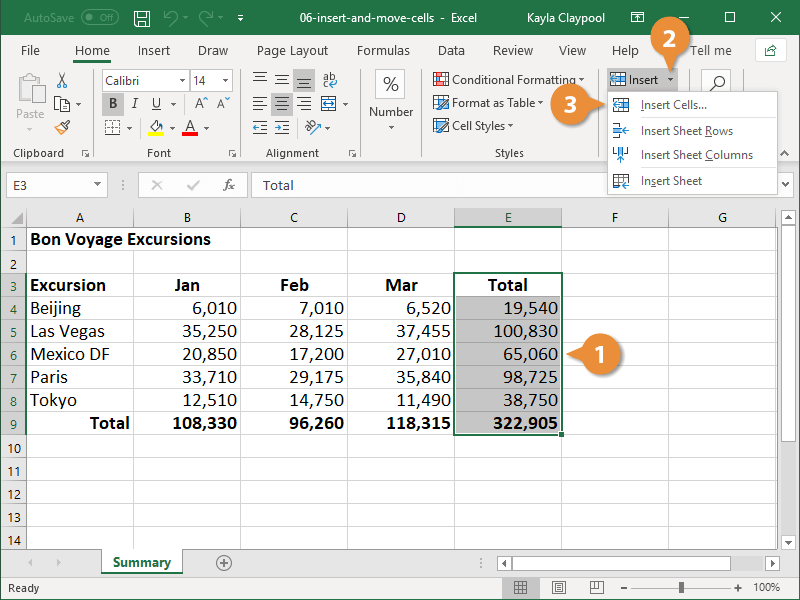Click Insert Cells... menu option
800x600 pixels.
click(673, 105)
